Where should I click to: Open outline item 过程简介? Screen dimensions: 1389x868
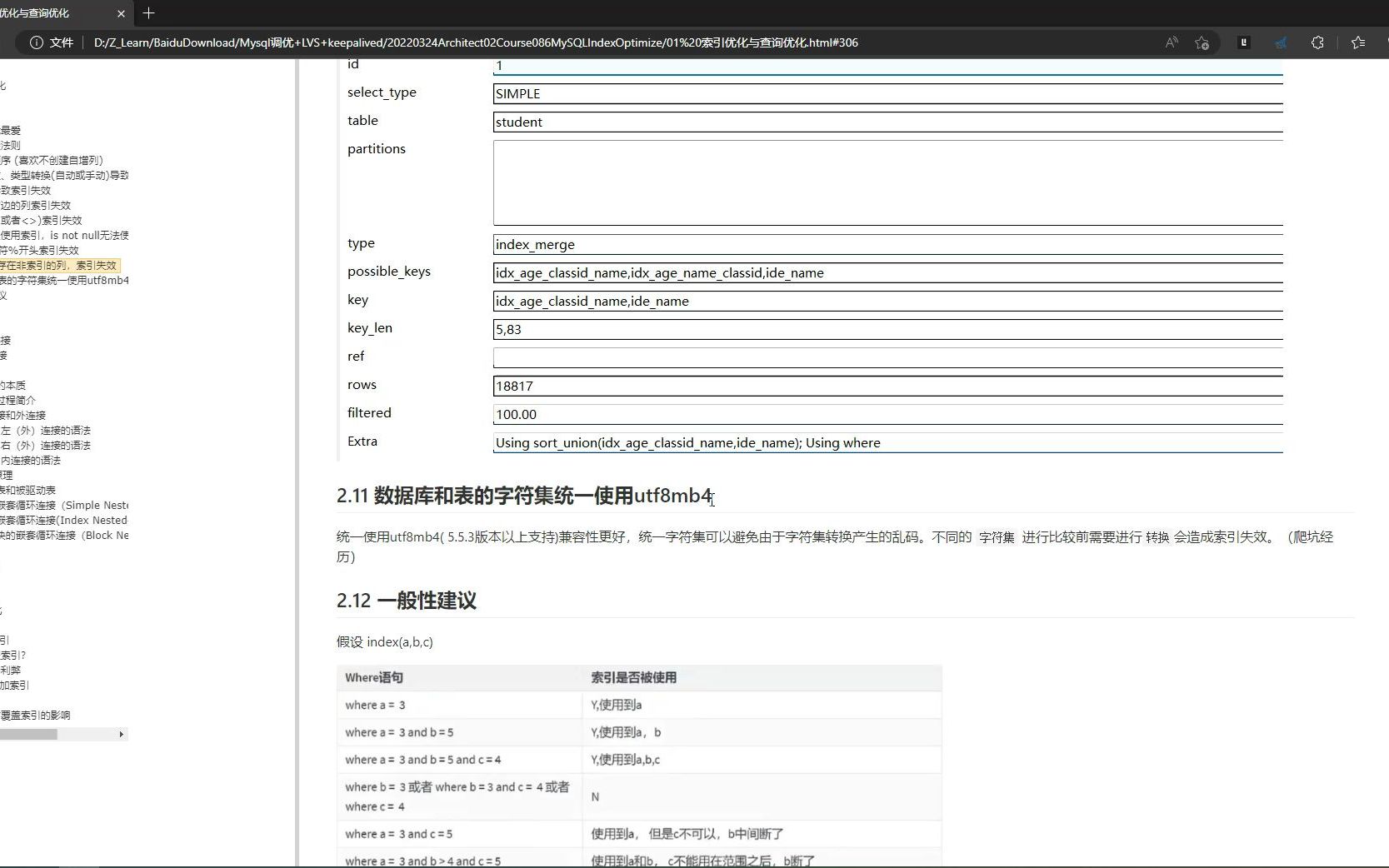tap(17, 401)
